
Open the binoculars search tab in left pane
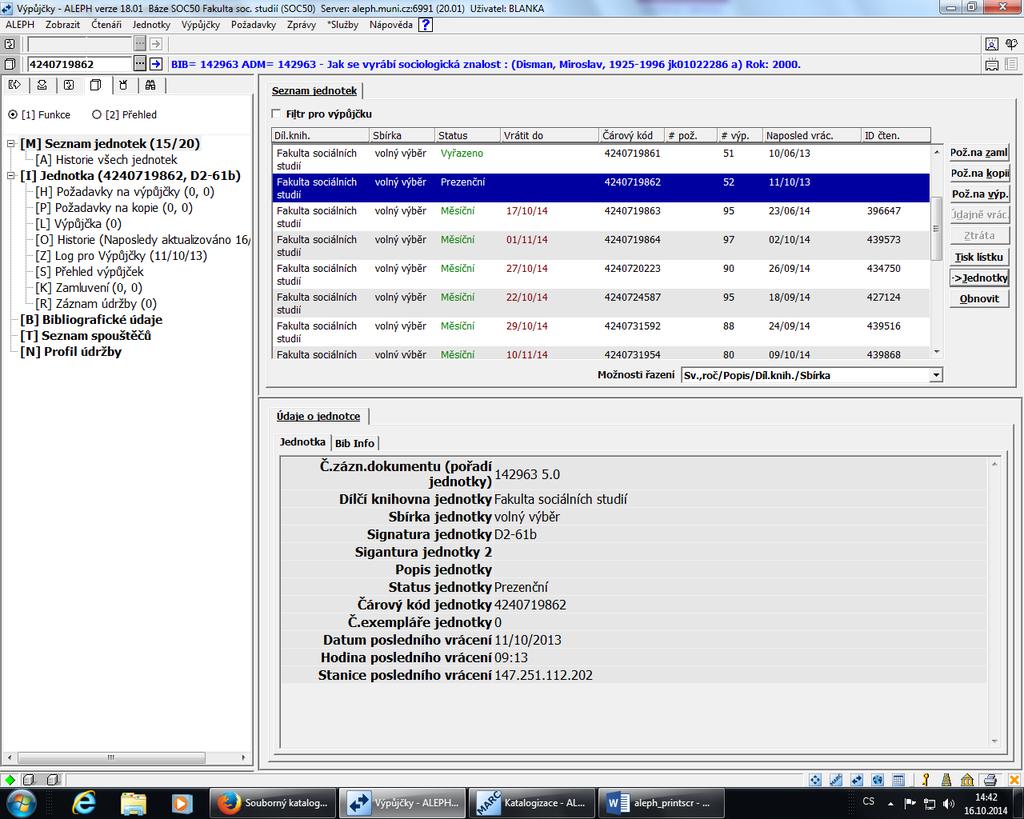[x=150, y=86]
